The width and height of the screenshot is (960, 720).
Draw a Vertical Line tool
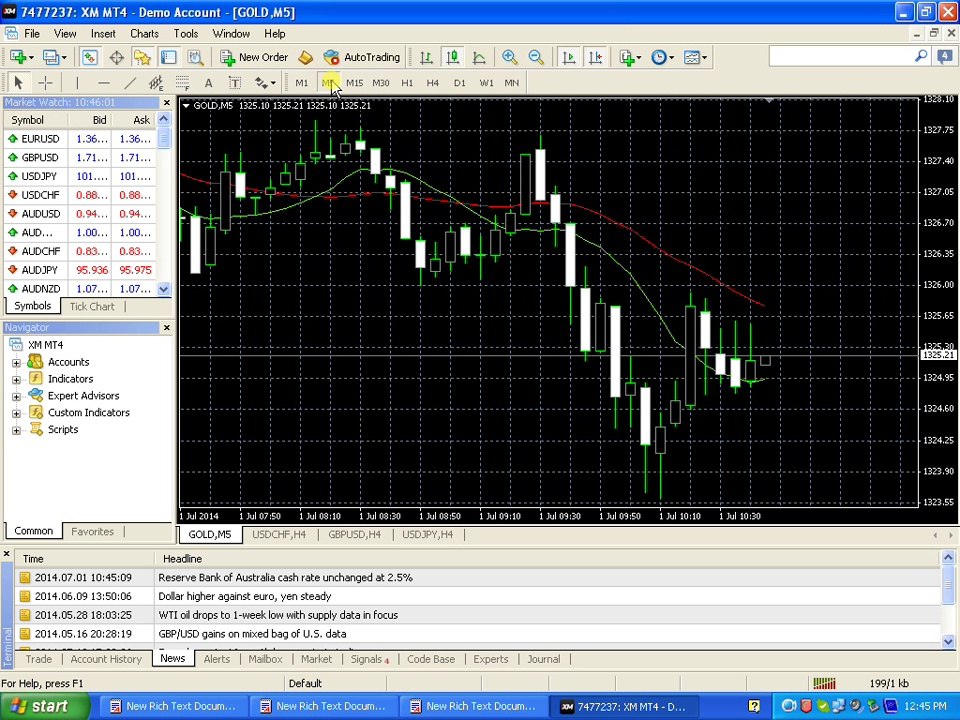tap(77, 83)
